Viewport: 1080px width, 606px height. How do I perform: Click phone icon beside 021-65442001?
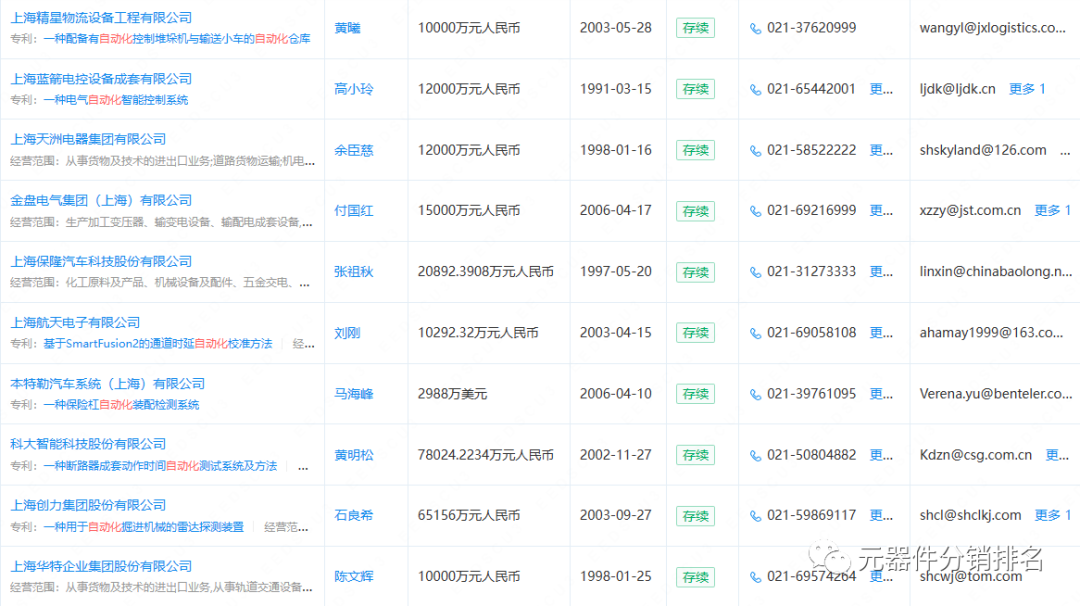pos(756,90)
